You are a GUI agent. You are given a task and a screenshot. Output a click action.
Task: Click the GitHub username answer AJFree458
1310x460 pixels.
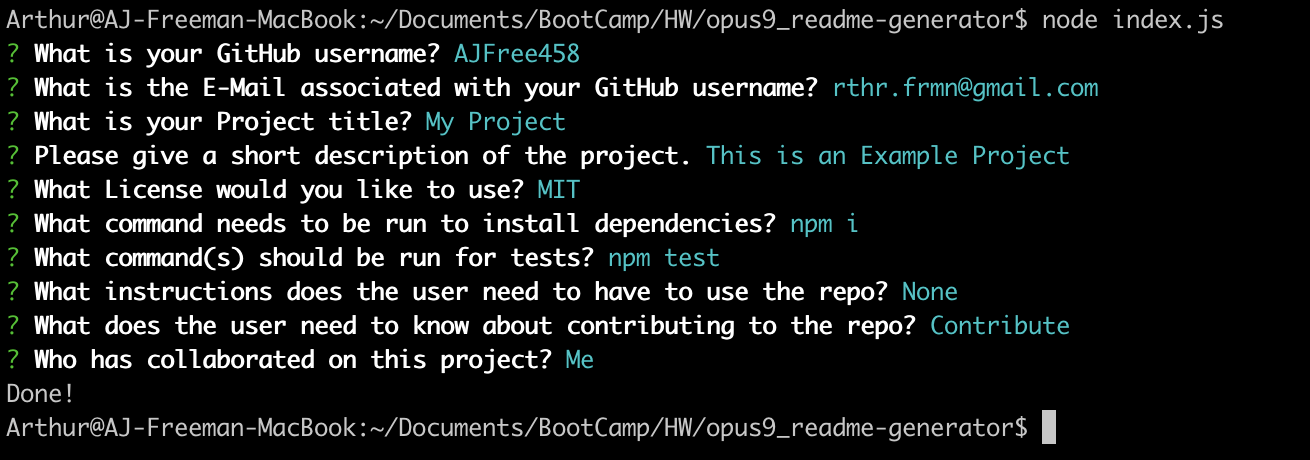pyautogui.click(x=516, y=54)
